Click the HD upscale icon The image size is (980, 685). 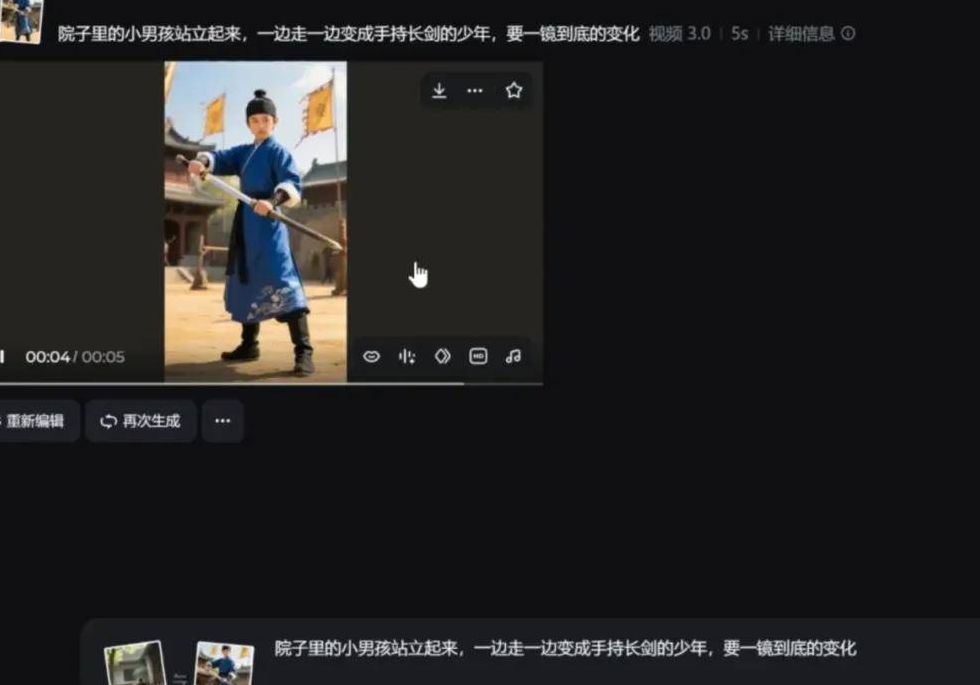pyautogui.click(x=478, y=357)
